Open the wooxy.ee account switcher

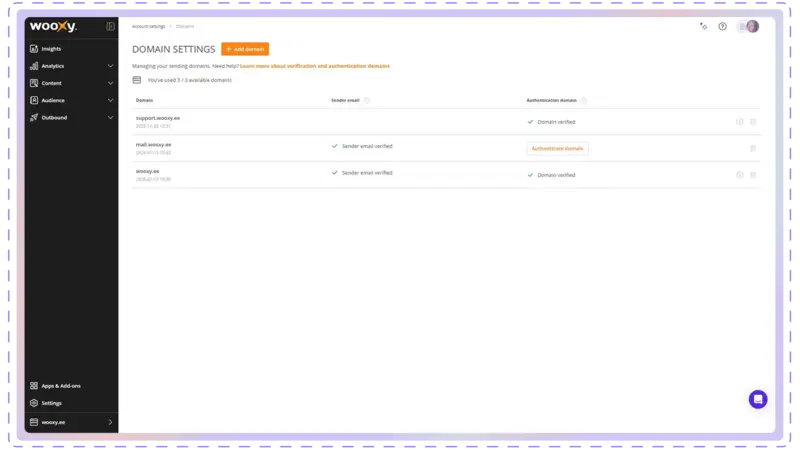[72, 423]
